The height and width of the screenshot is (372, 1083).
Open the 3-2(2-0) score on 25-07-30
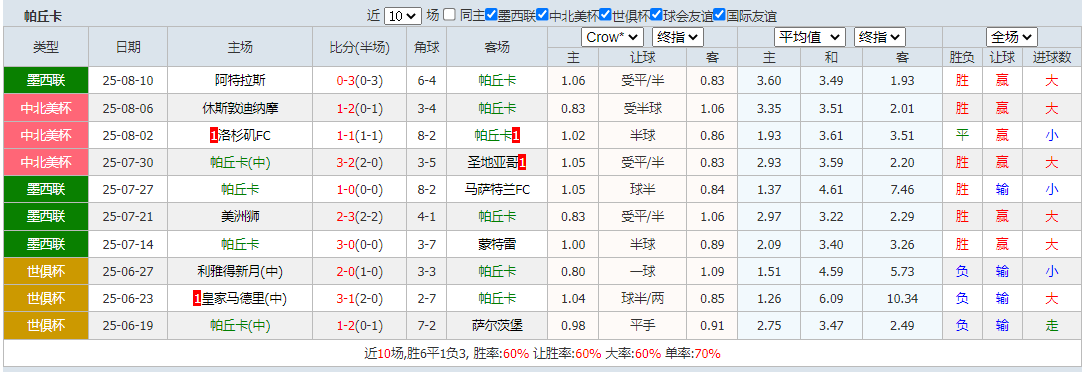tap(359, 163)
